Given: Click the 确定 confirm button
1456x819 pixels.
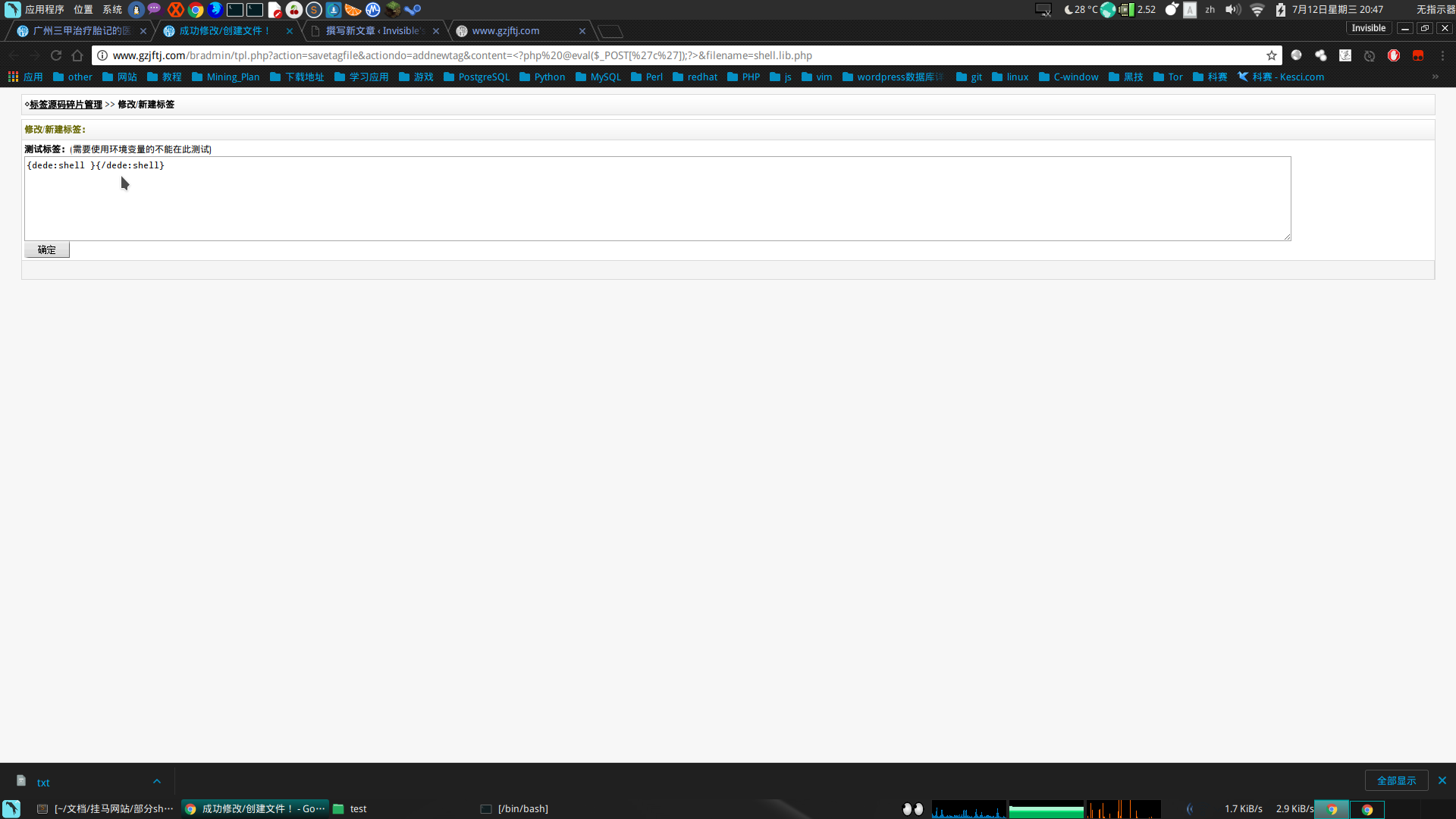Looking at the screenshot, I should pyautogui.click(x=46, y=249).
